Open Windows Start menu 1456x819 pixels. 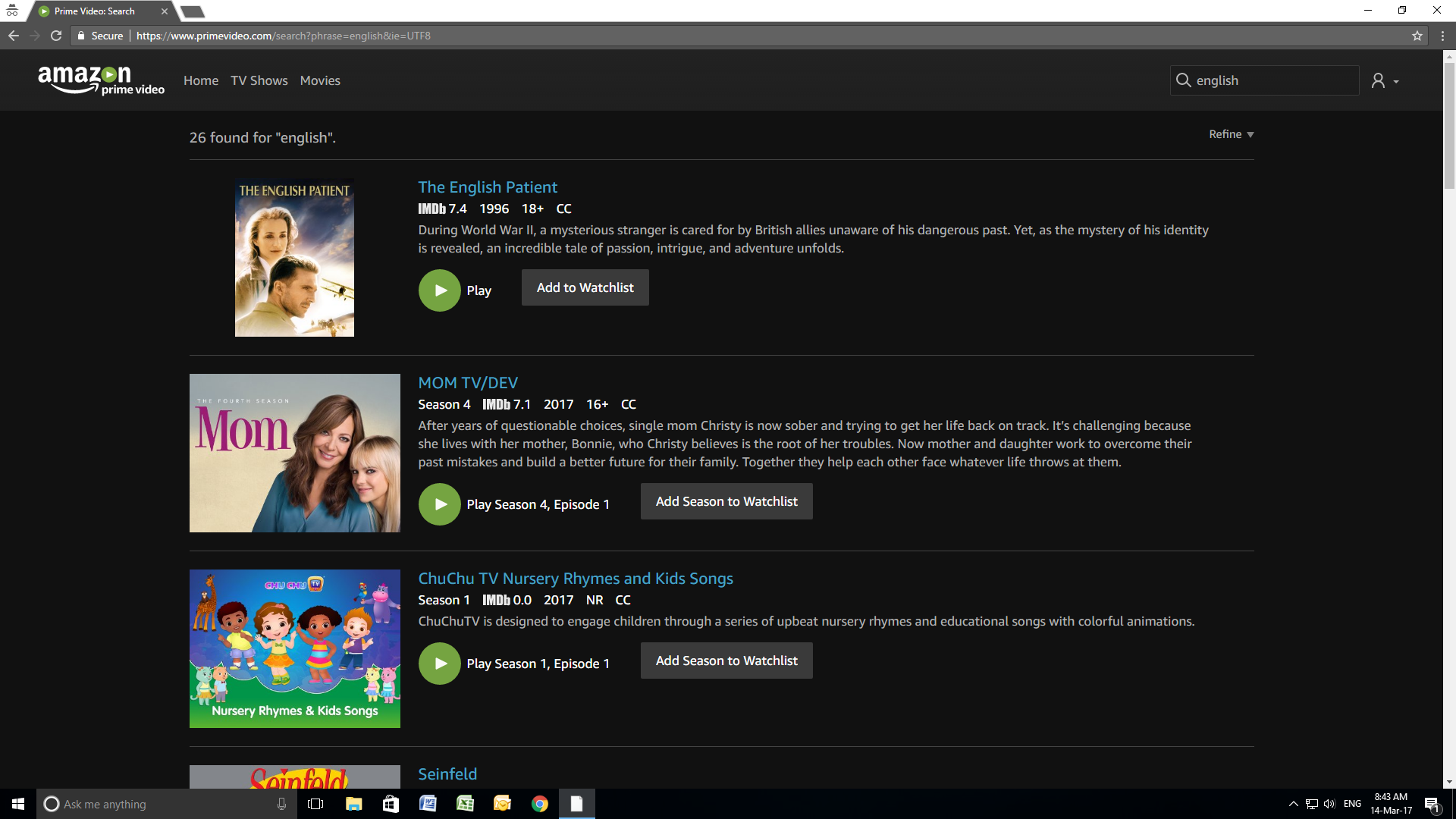(x=18, y=804)
